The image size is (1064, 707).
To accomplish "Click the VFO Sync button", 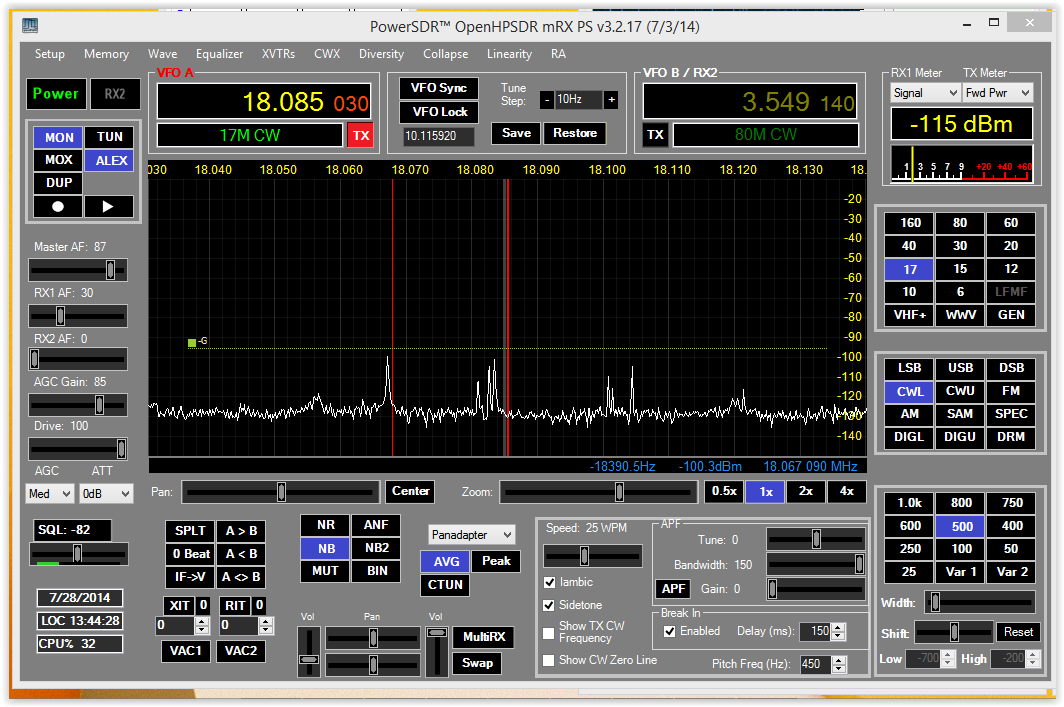I will pos(439,88).
